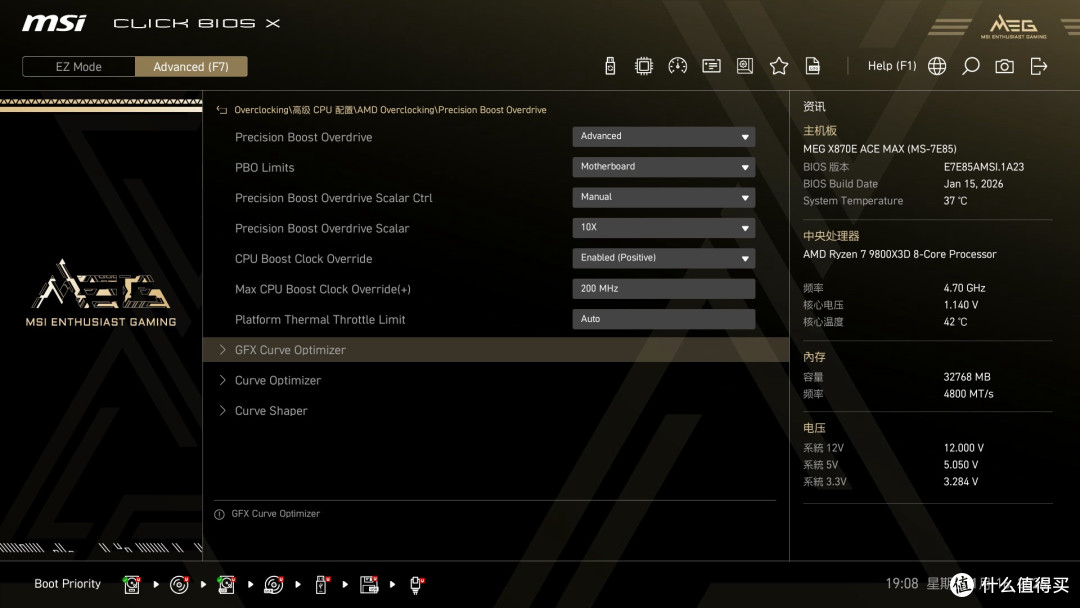The width and height of the screenshot is (1080, 608).
Task: Click the 5.050 V system voltage value
Action: click(x=961, y=465)
